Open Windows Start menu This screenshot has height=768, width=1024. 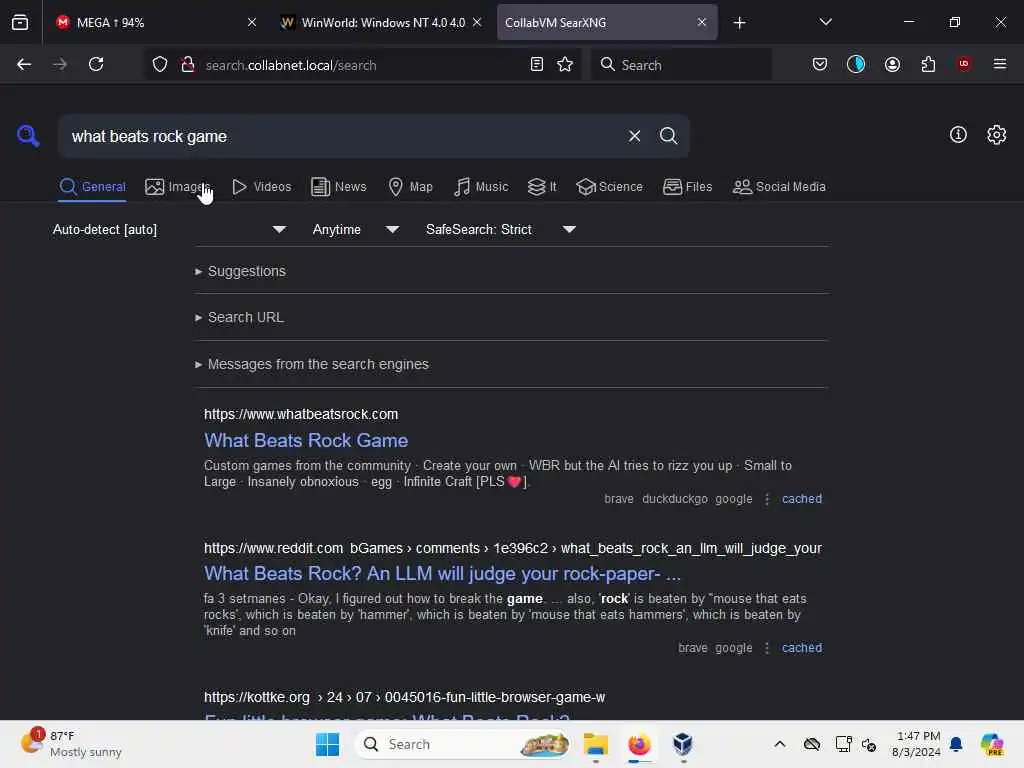[x=327, y=744]
